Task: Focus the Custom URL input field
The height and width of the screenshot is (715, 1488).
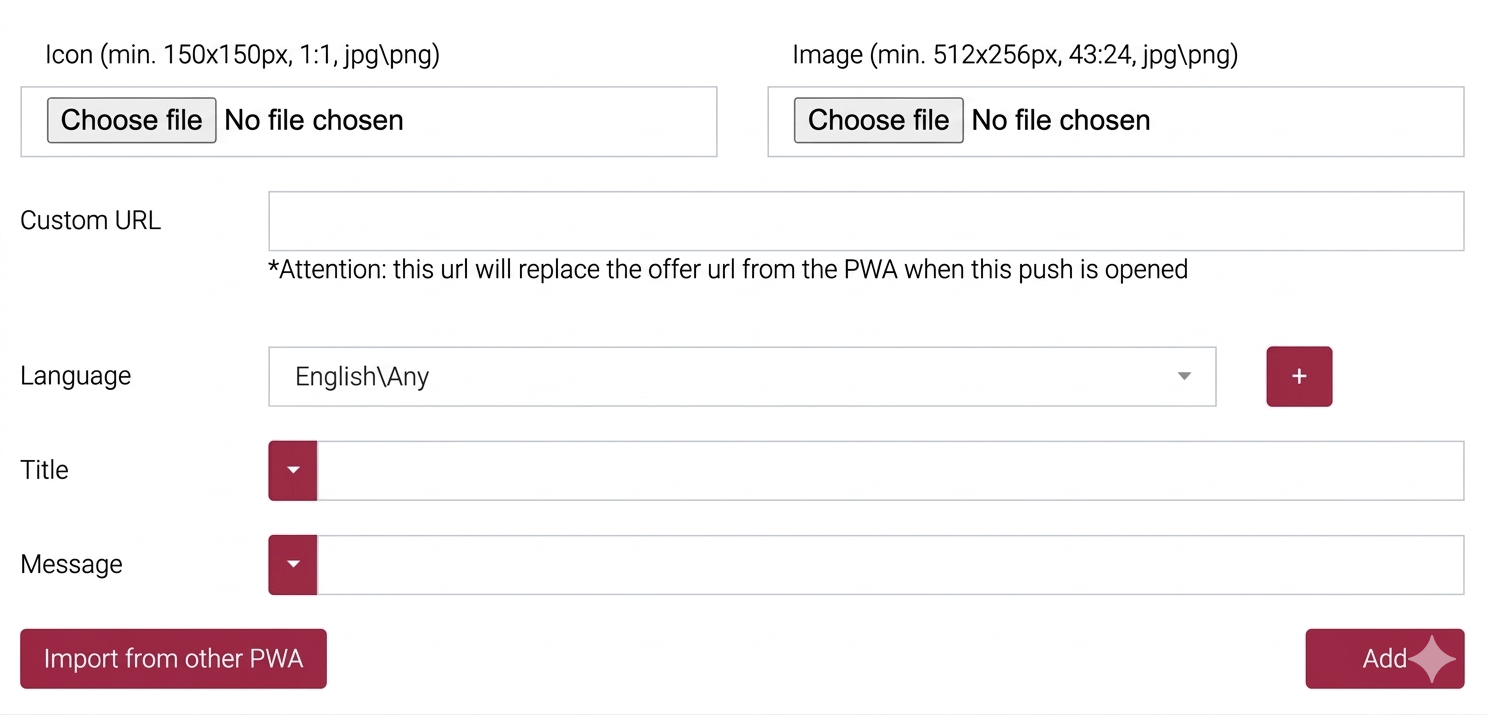Action: 865,221
